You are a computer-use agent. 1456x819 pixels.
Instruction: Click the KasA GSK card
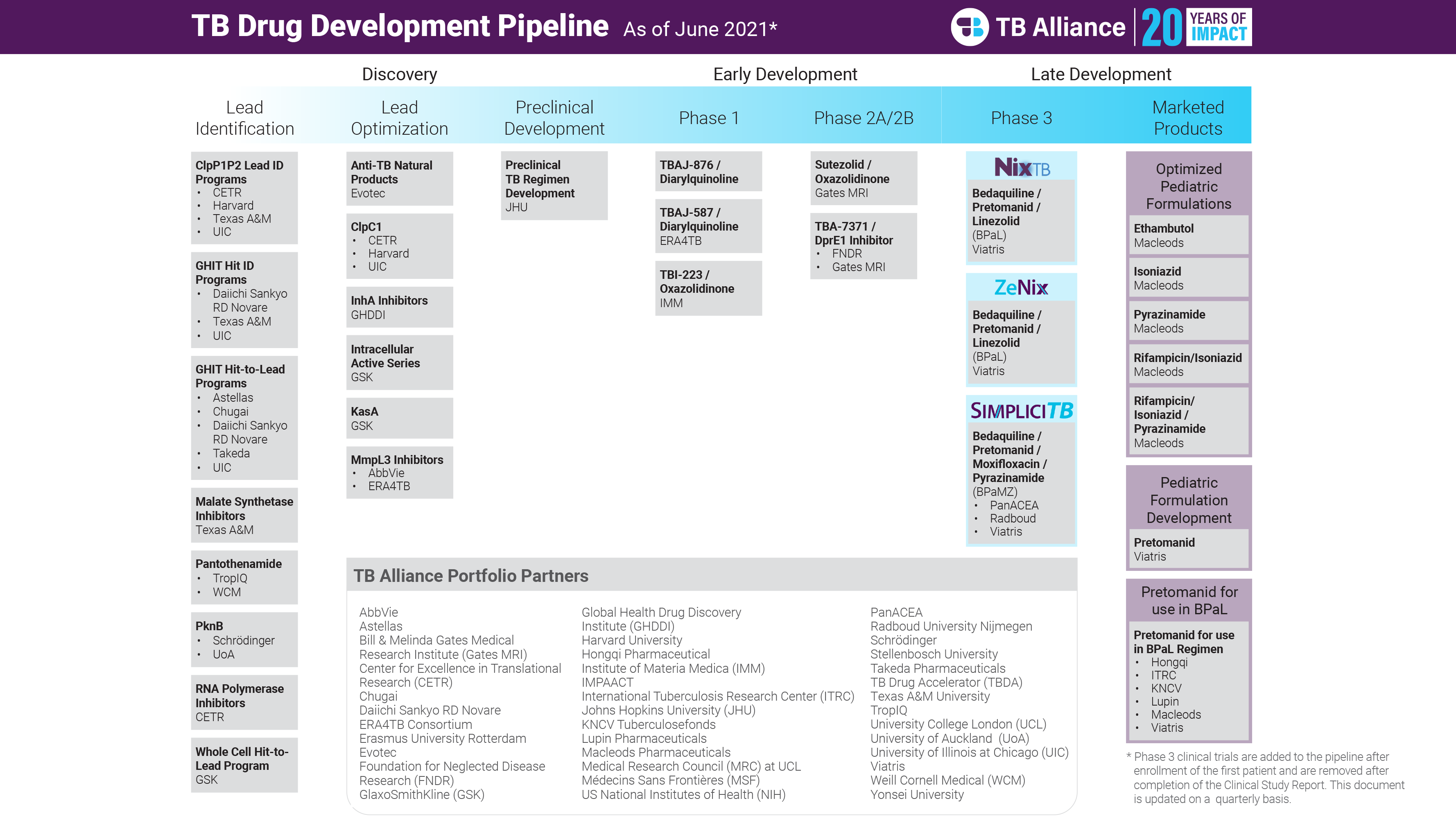pyautogui.click(x=400, y=418)
